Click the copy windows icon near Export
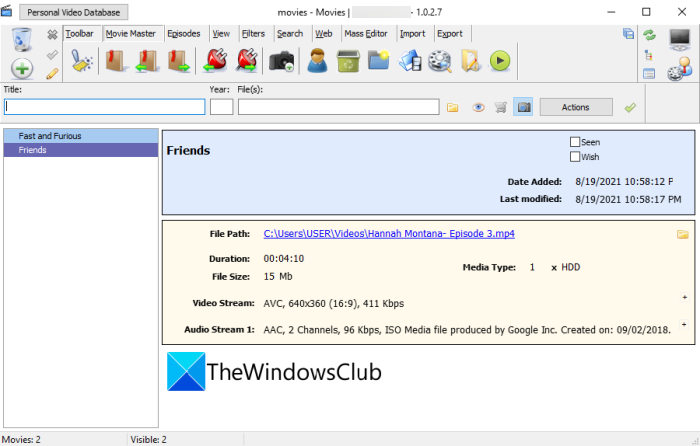 [629, 33]
